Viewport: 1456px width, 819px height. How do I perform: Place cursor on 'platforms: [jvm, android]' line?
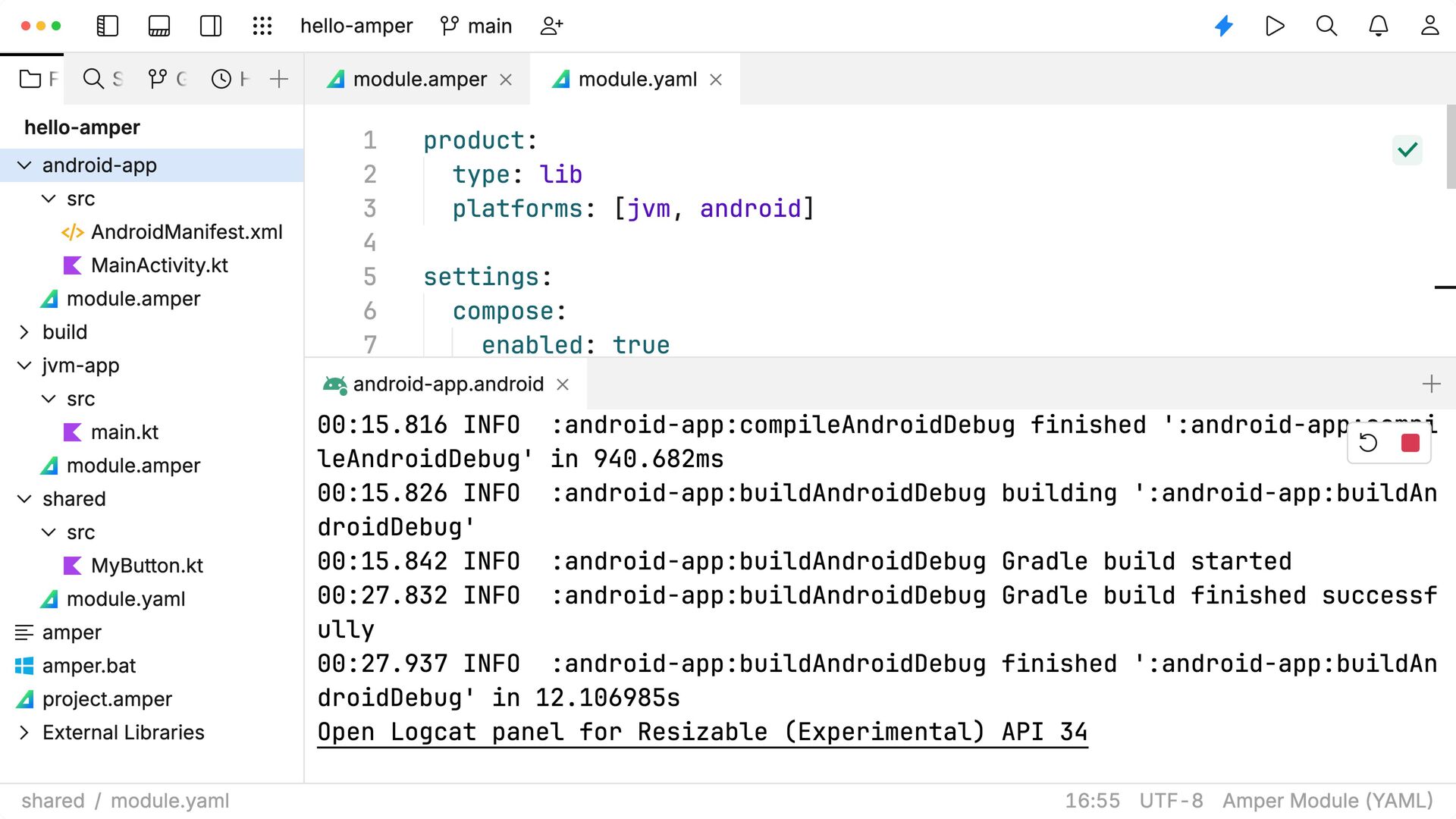[x=633, y=209]
